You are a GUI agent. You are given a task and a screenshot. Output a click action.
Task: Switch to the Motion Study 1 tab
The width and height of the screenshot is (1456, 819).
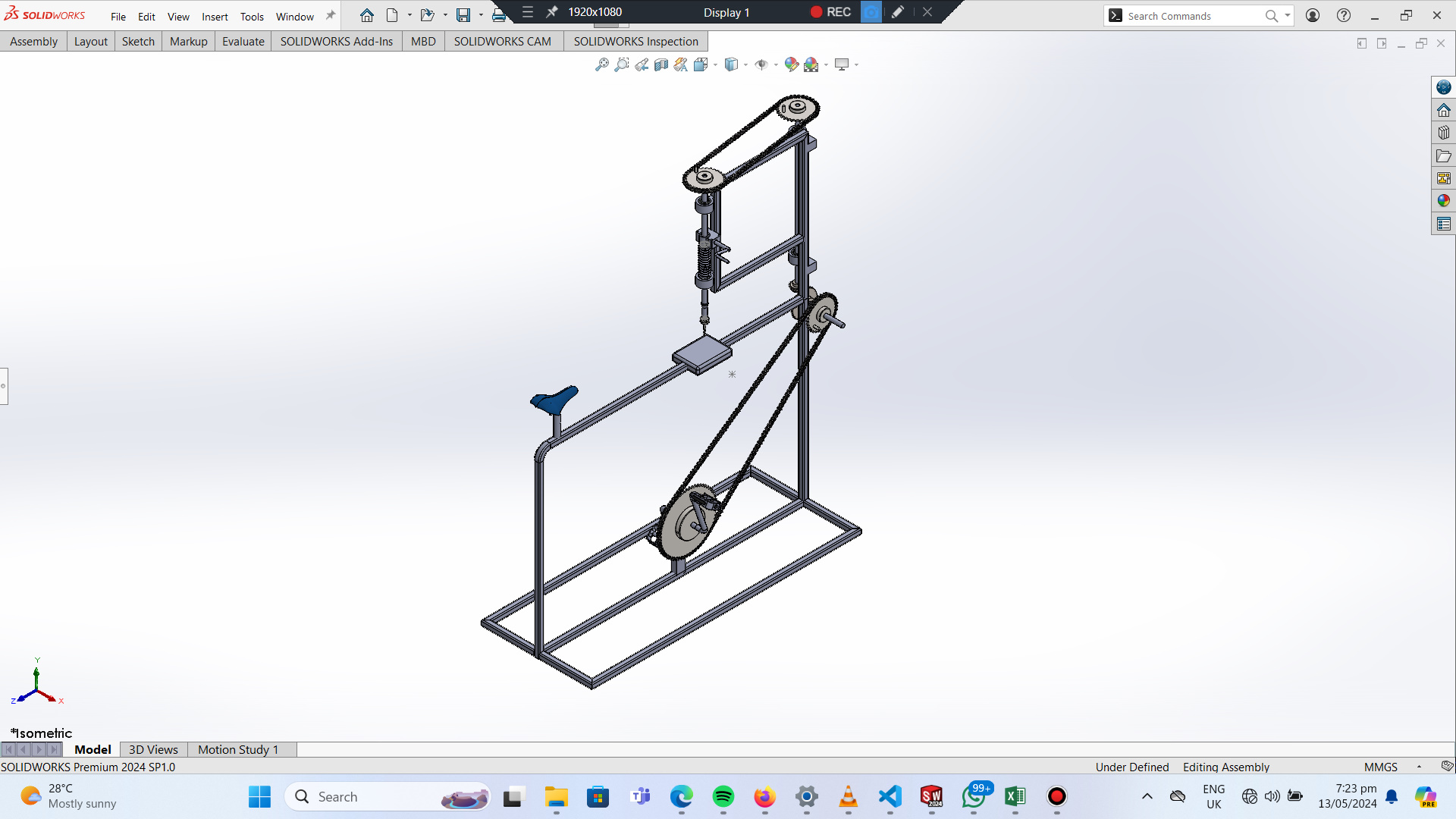point(238,749)
